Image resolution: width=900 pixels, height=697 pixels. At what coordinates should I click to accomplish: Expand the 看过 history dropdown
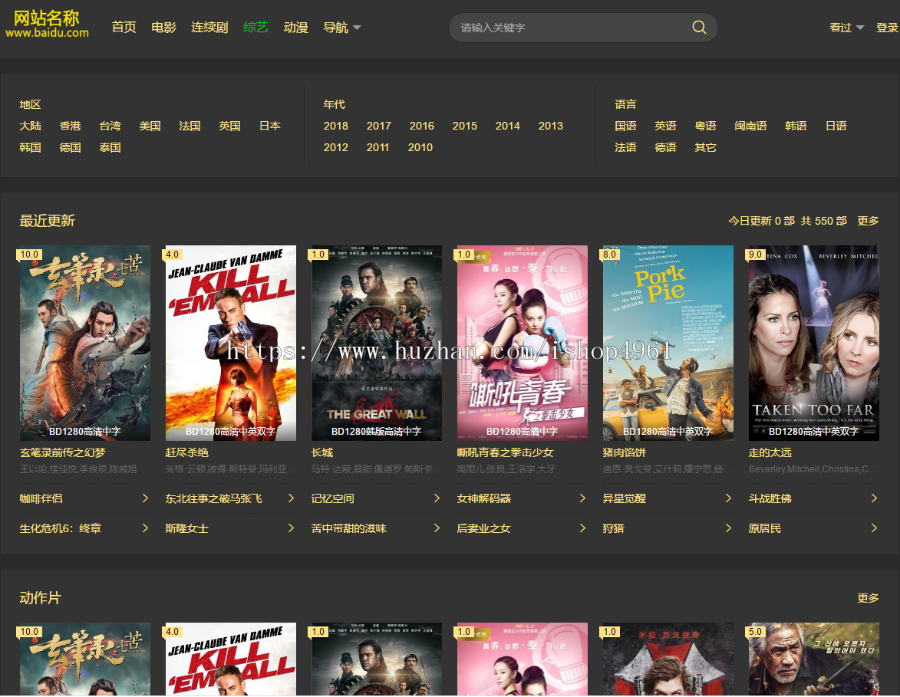pos(847,27)
